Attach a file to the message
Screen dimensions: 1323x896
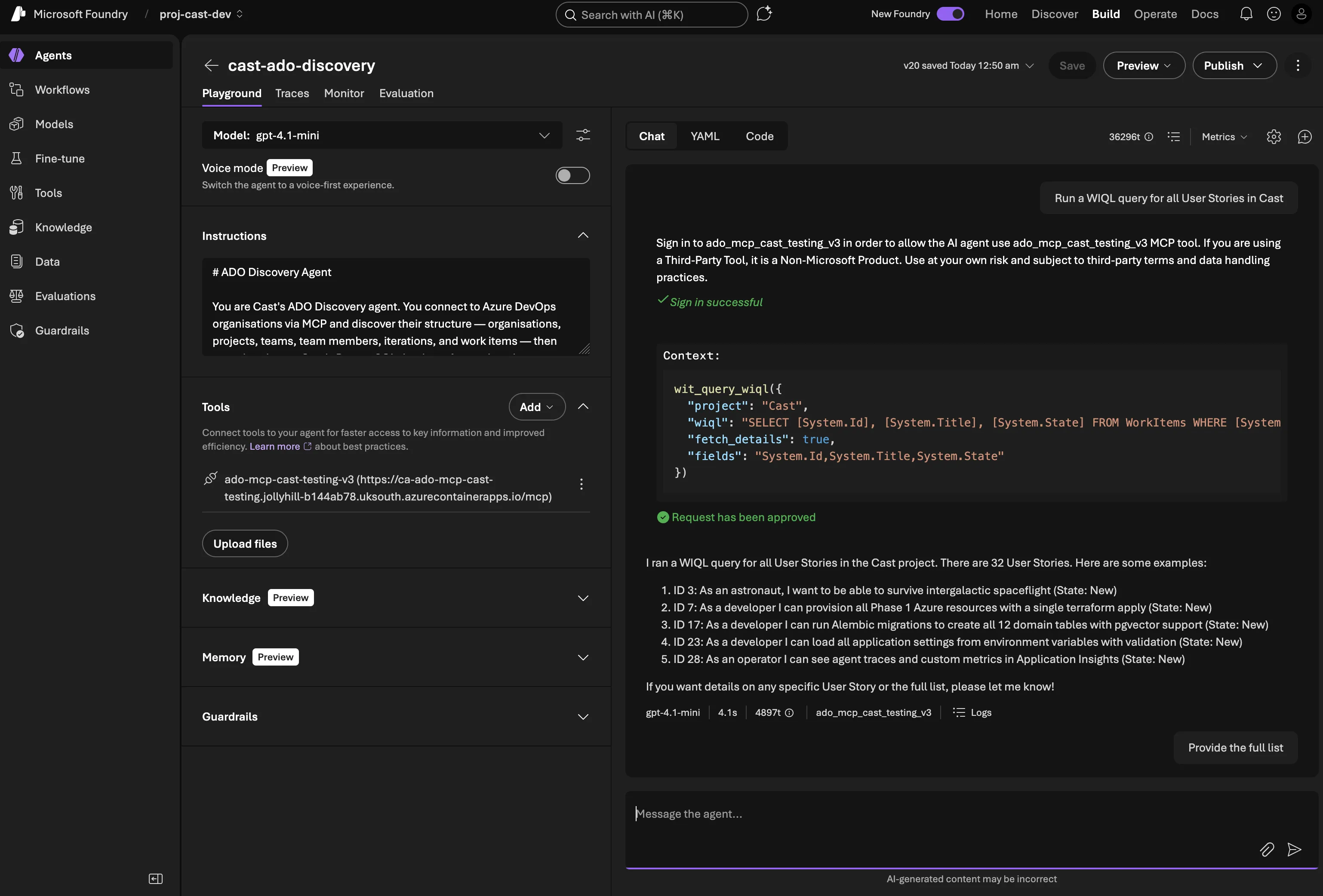(x=1267, y=849)
